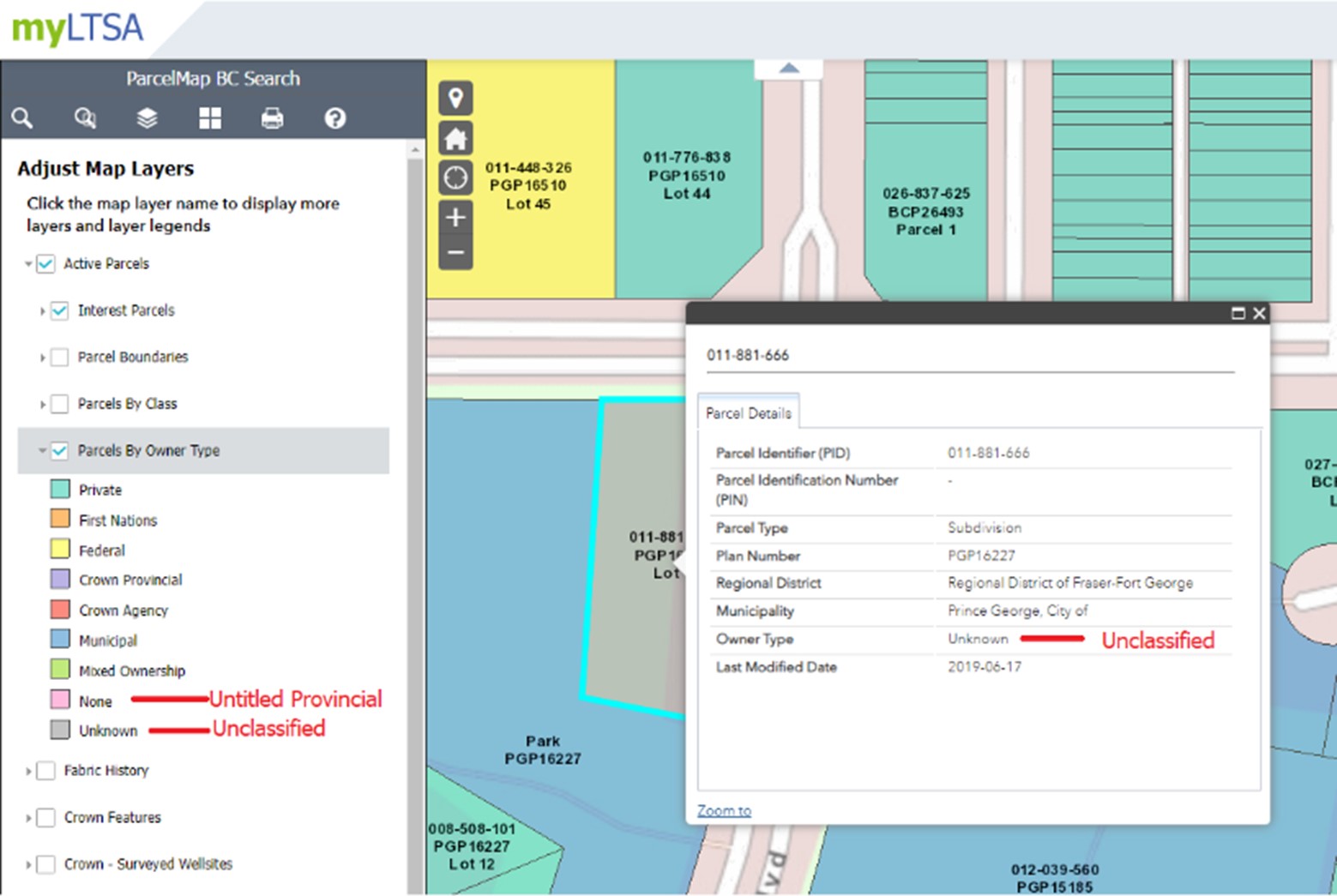Open the advanced search globe icon
The height and width of the screenshot is (896, 1337).
point(85,118)
